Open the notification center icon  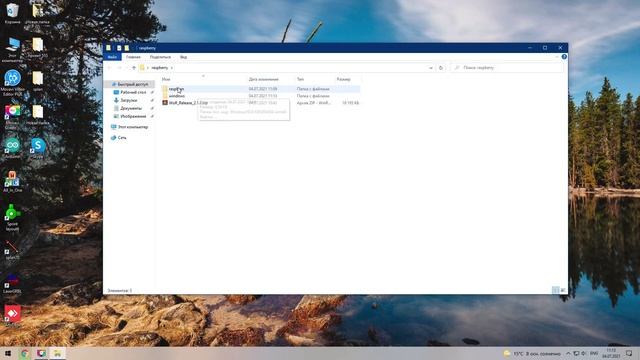[x=629, y=353]
